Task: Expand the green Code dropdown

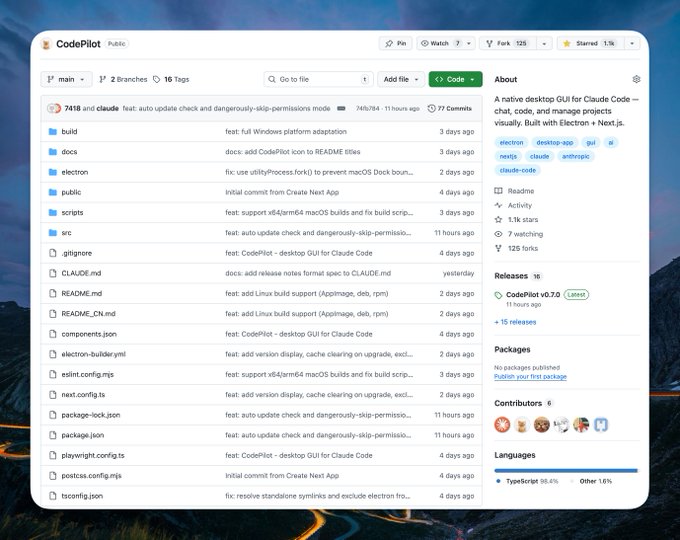Action: (x=455, y=79)
